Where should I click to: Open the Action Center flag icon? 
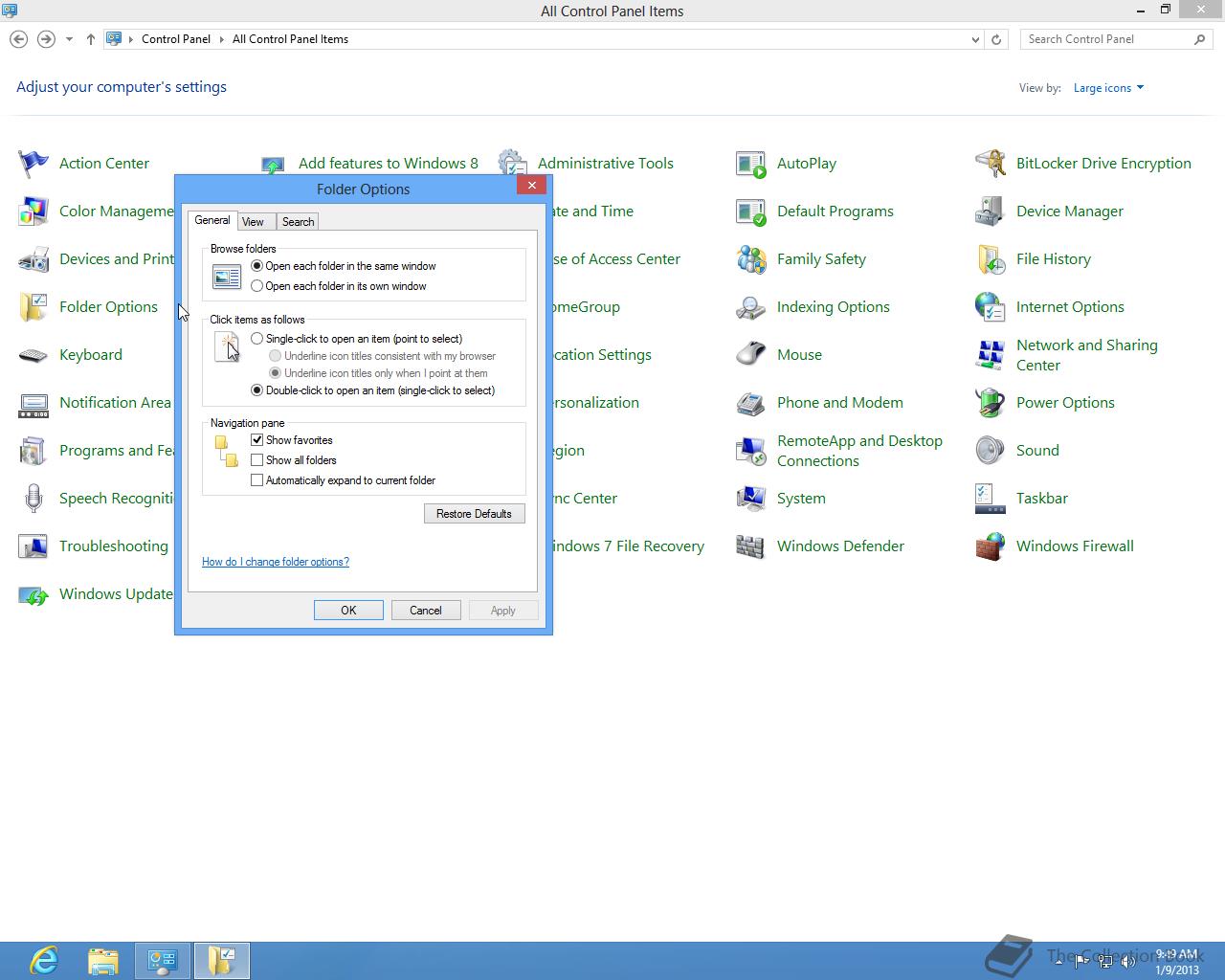33,164
